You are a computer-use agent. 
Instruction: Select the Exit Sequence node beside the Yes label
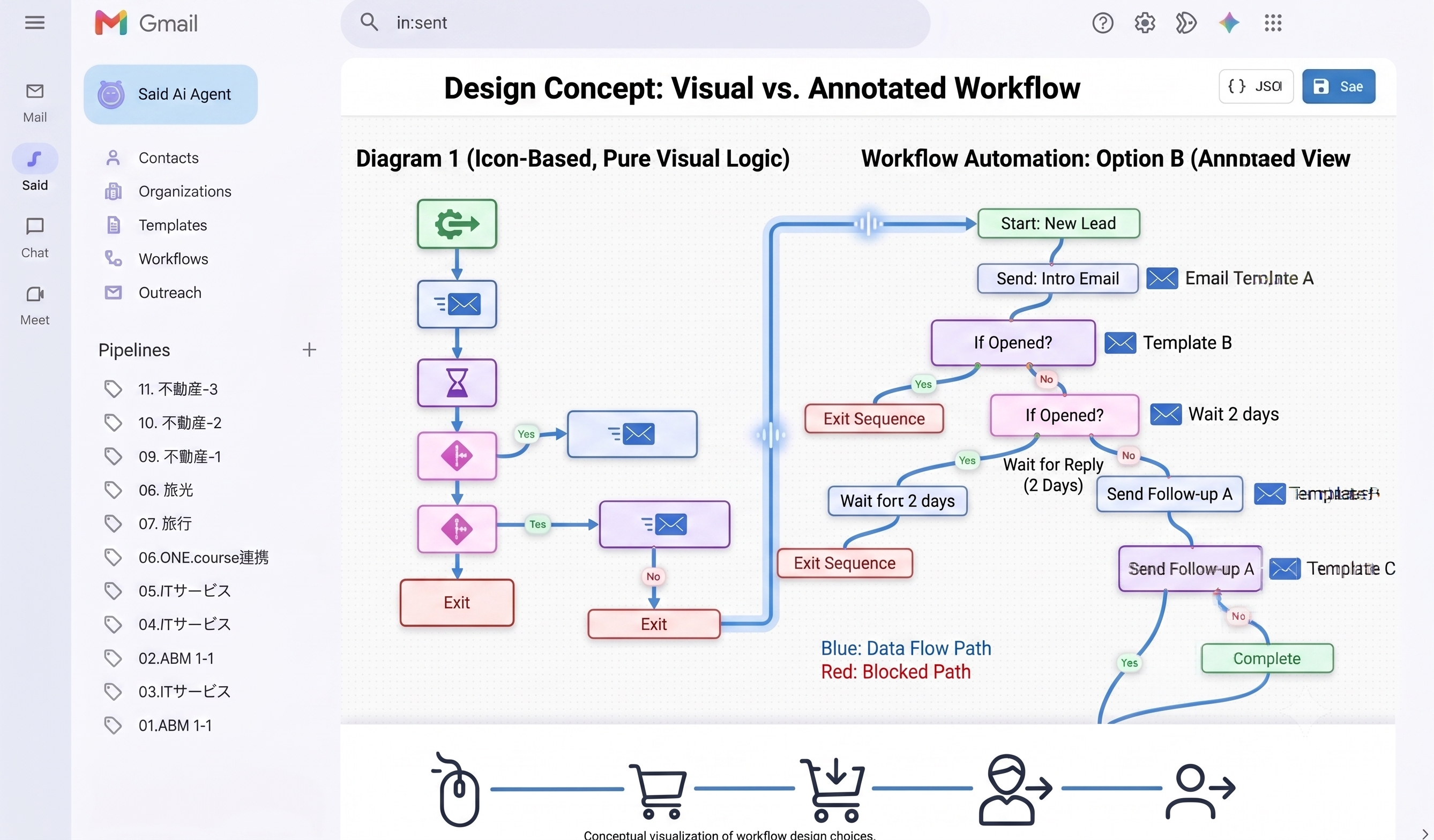pyautogui.click(x=874, y=418)
